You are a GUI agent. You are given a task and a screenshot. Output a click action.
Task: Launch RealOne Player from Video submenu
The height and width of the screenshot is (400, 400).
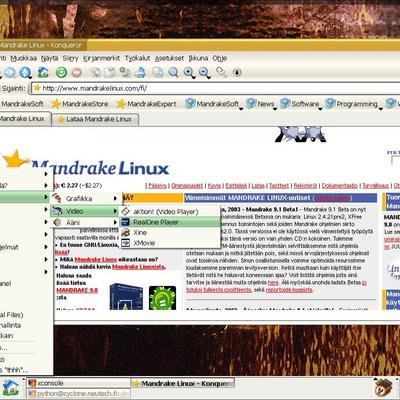point(170,222)
